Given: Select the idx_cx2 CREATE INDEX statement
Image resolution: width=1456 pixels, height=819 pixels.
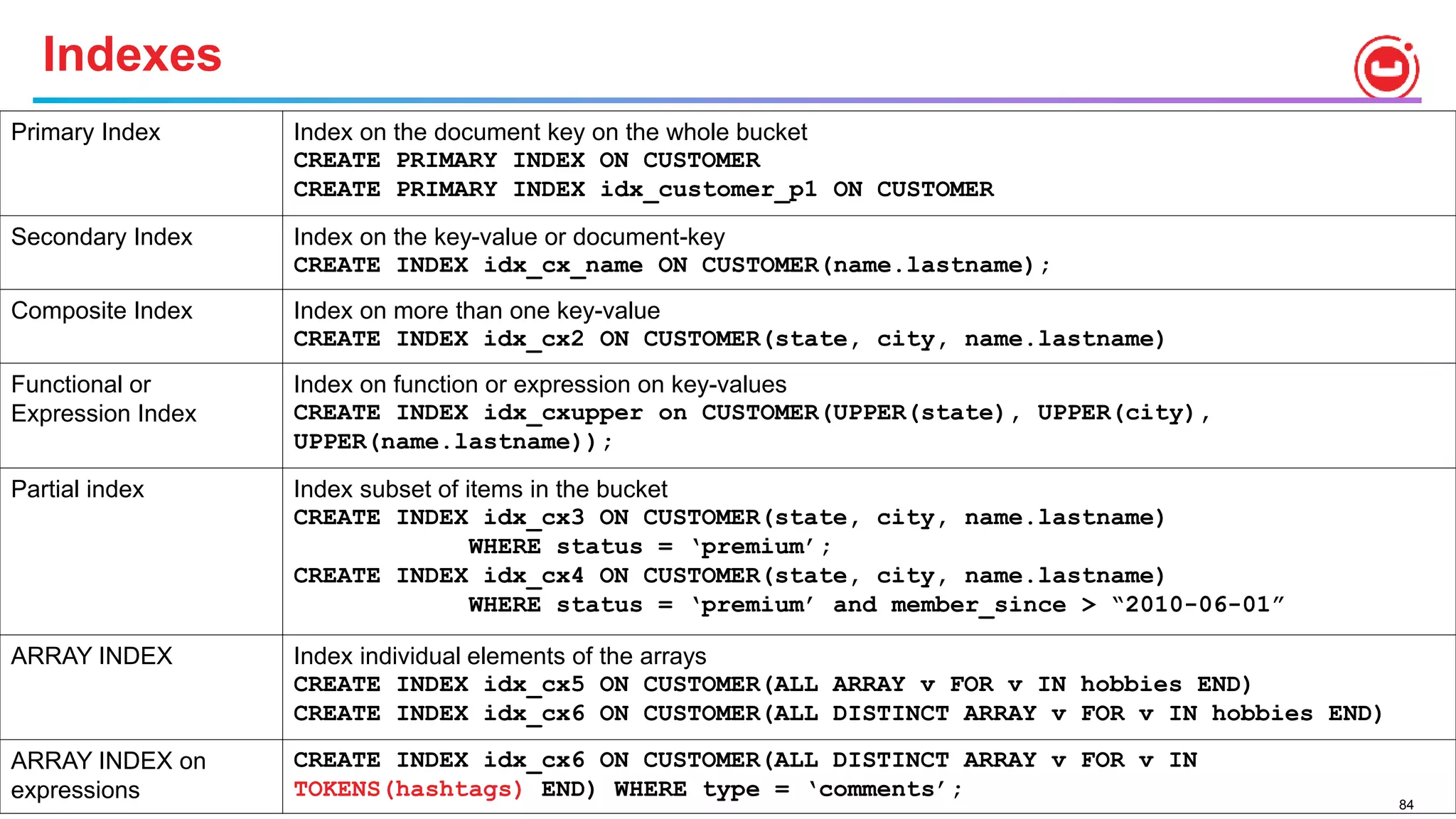Looking at the screenshot, I should 729,340.
